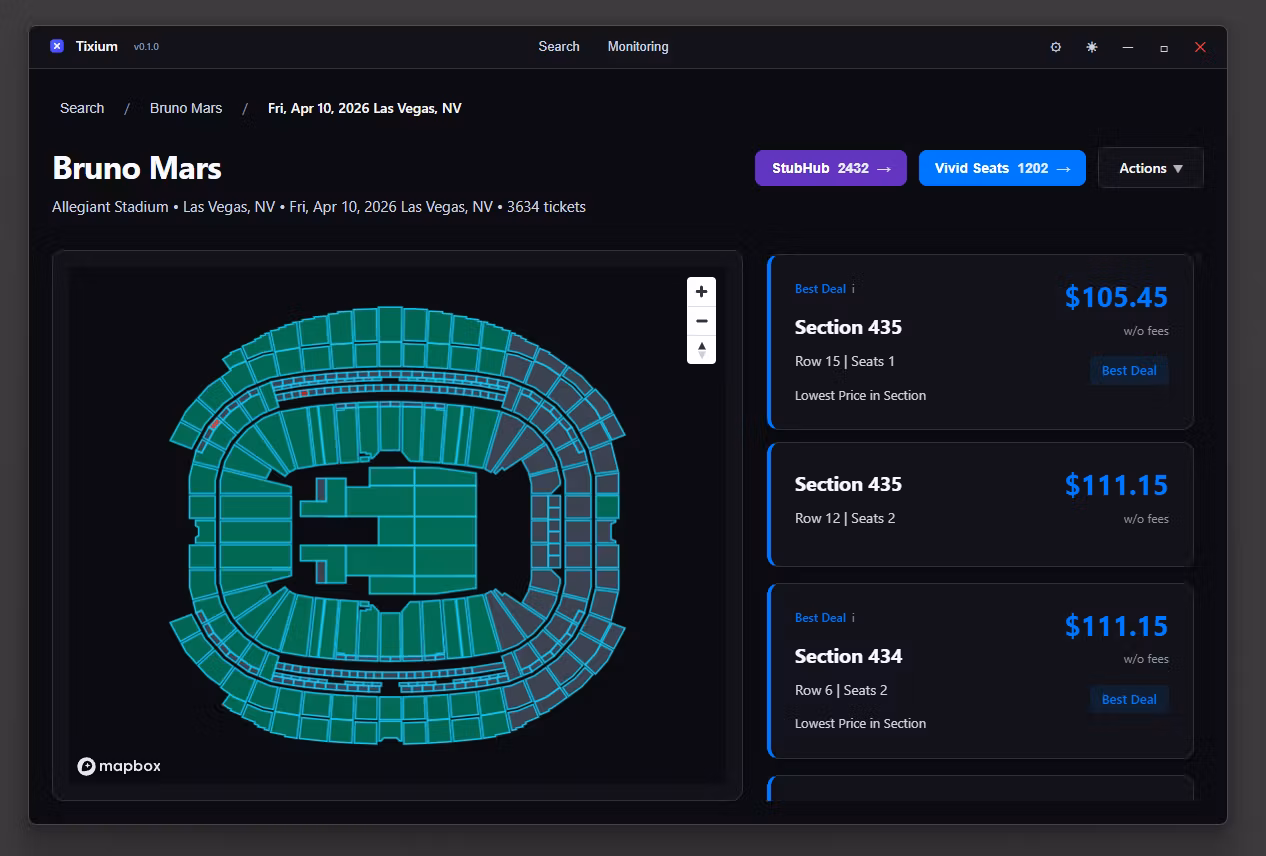This screenshot has height=856, width=1266.
Task: Open the Search tab
Action: tap(558, 47)
